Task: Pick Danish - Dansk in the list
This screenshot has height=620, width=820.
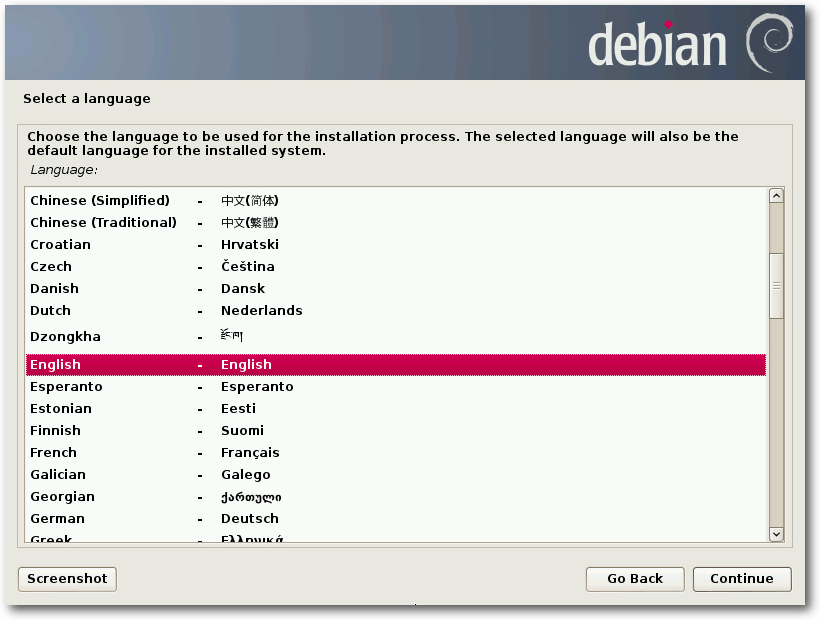Action: pyautogui.click(x=396, y=289)
